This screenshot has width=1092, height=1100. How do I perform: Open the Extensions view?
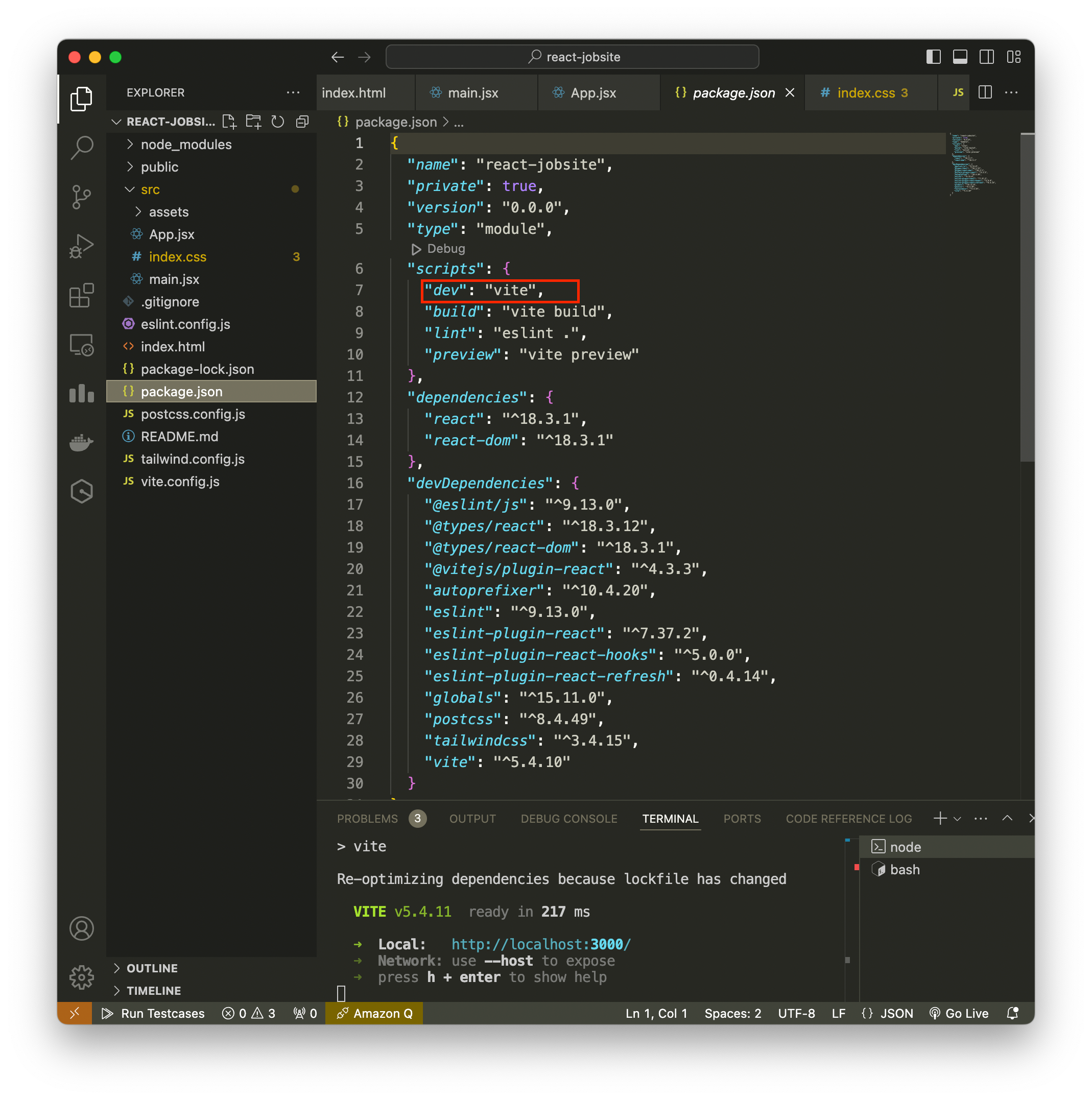point(81,296)
